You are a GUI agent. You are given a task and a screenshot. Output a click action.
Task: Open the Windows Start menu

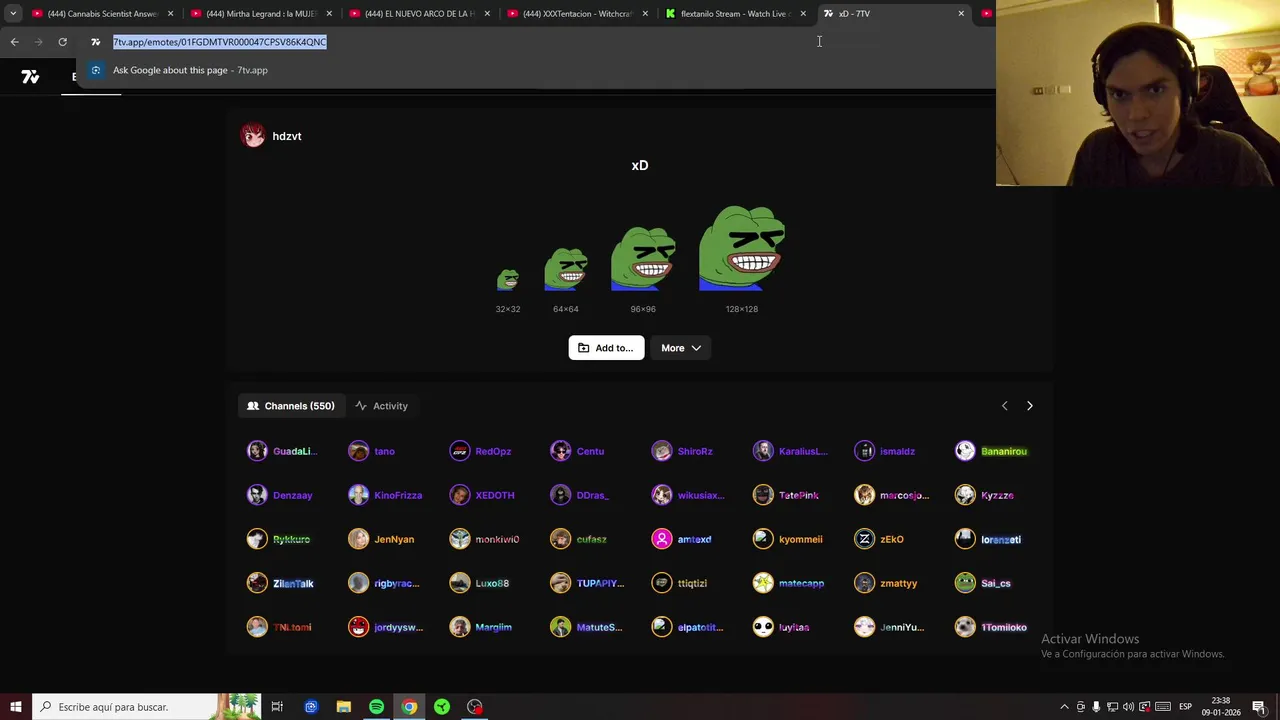click(16, 707)
